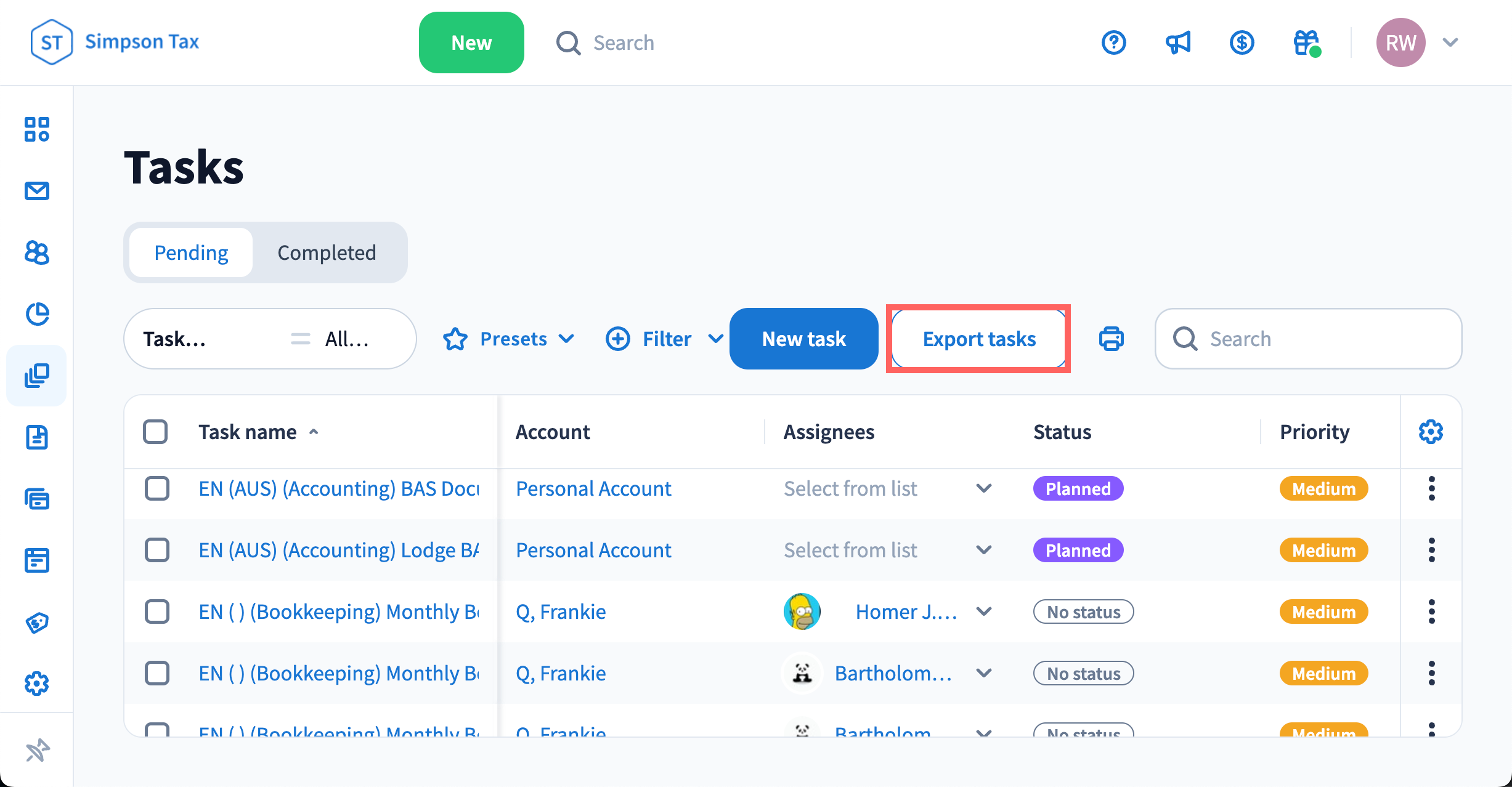Toggle the select-all tasks checkbox
Screen dimensions: 1512x787
[155, 432]
